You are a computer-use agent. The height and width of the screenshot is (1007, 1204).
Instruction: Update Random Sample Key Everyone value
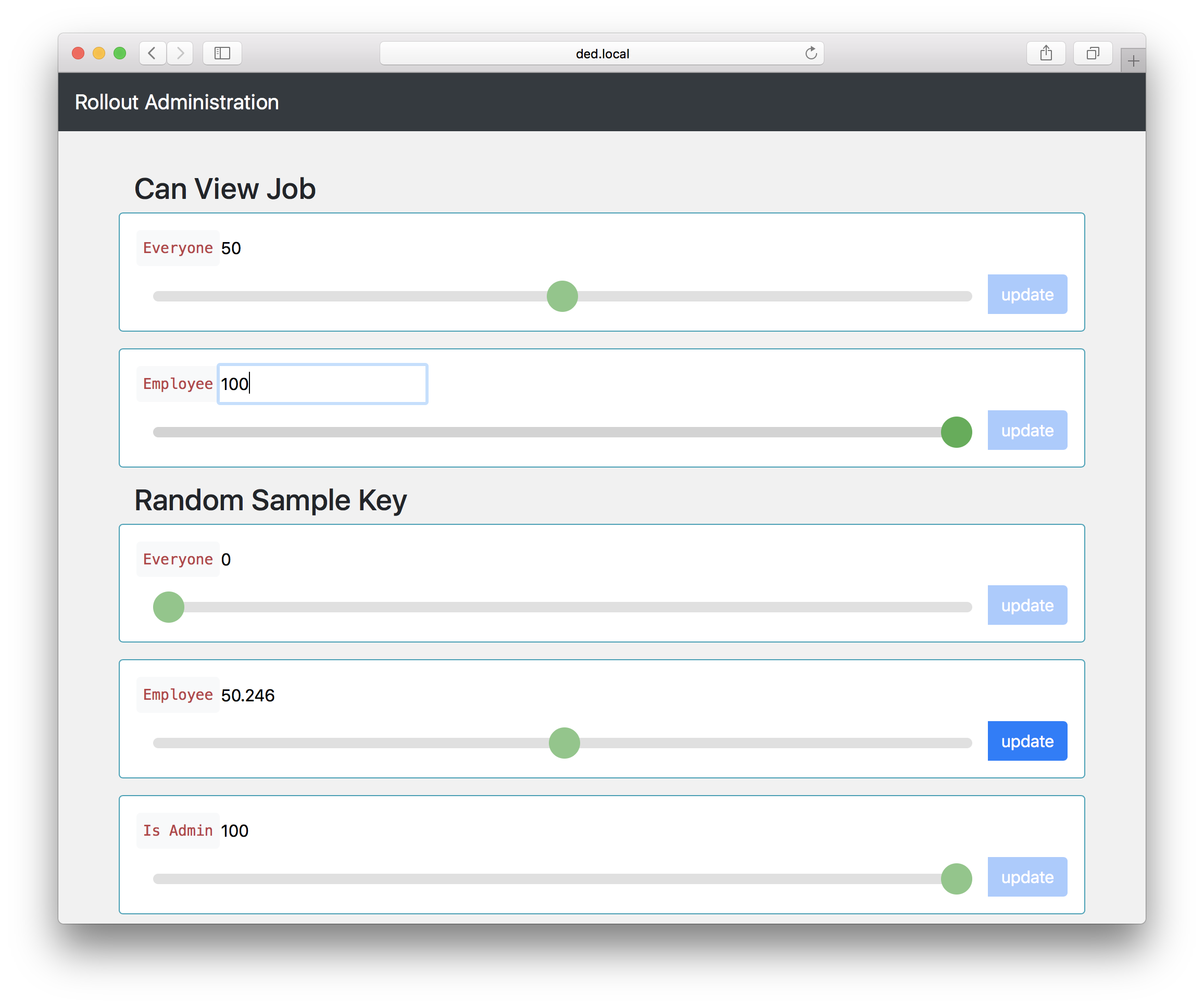[1027, 605]
